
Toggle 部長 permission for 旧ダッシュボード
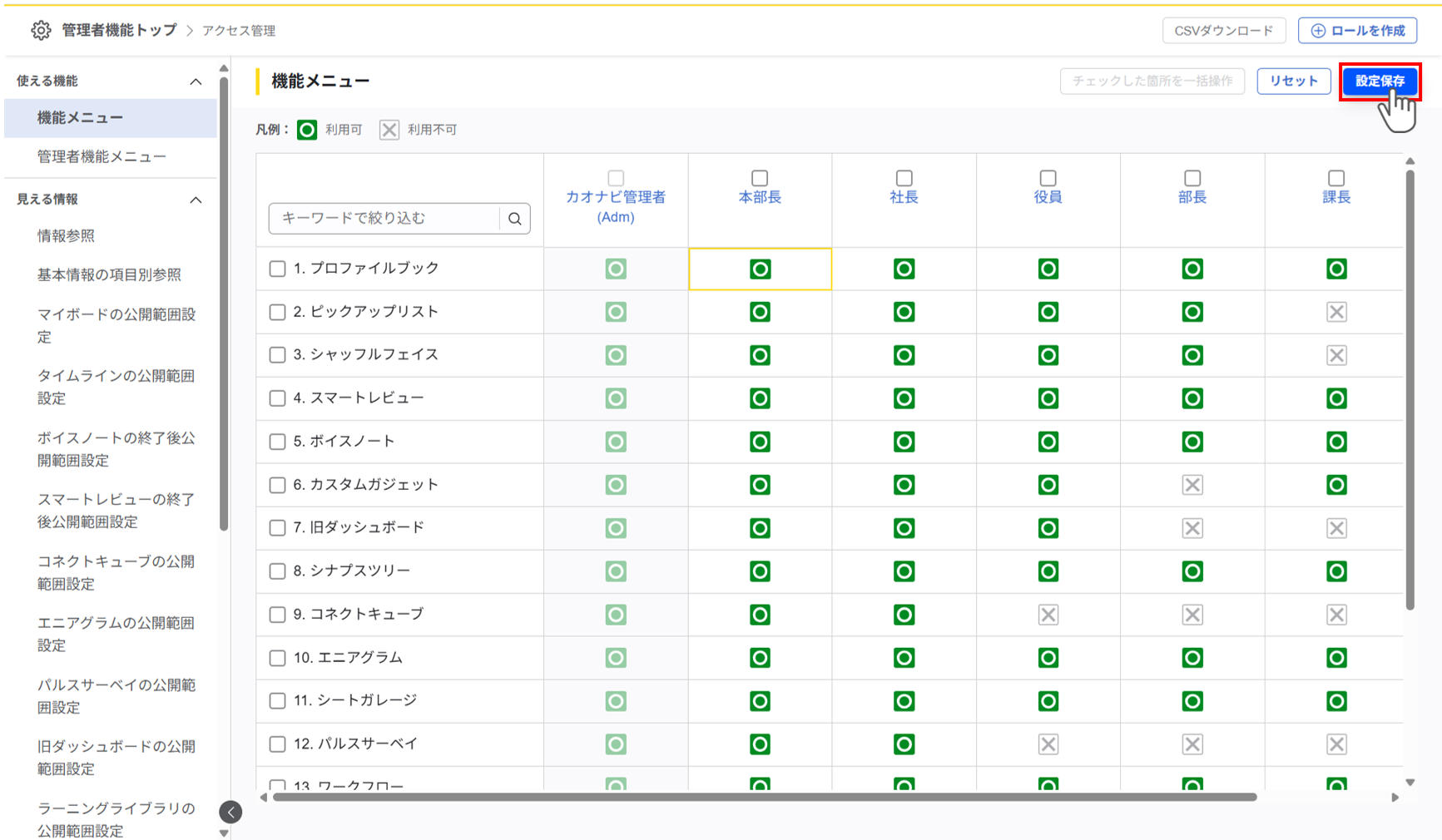(1192, 528)
